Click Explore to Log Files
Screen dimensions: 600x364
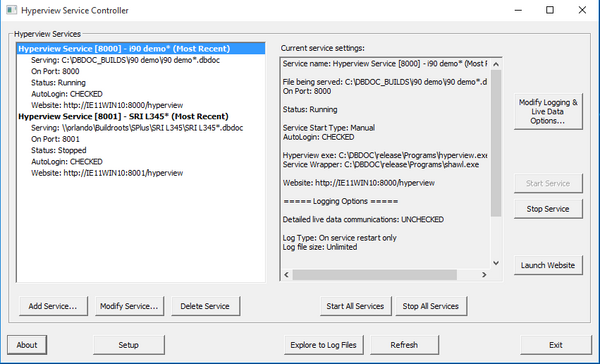click(324, 345)
